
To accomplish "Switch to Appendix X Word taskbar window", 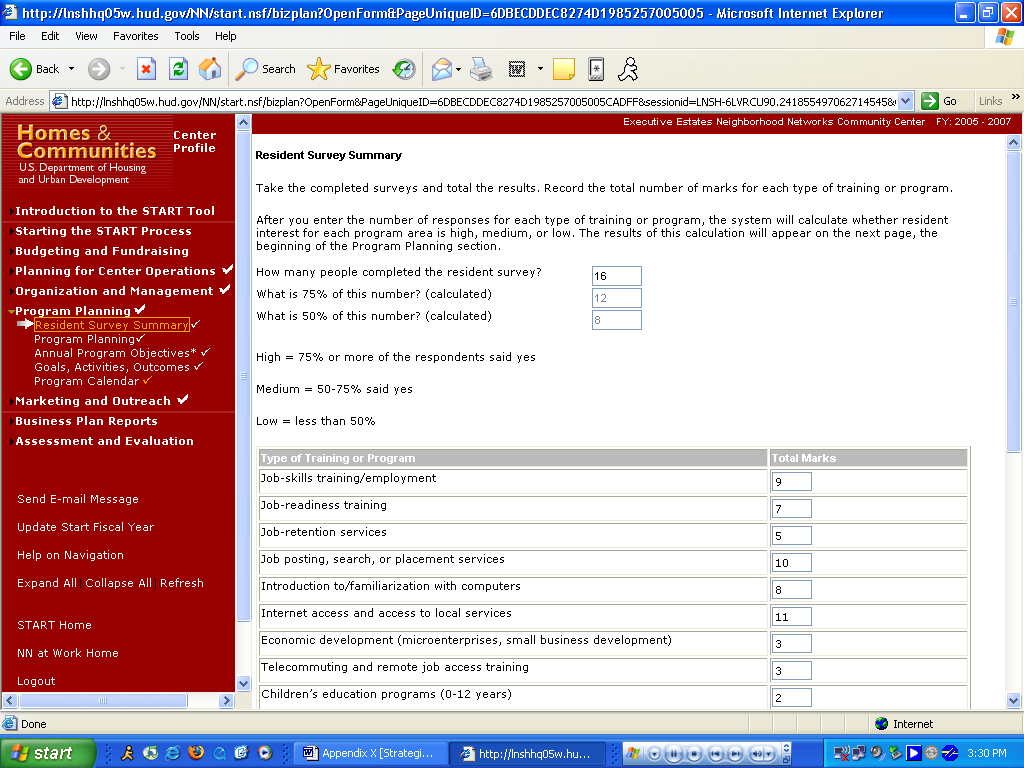I will pyautogui.click(x=369, y=753).
